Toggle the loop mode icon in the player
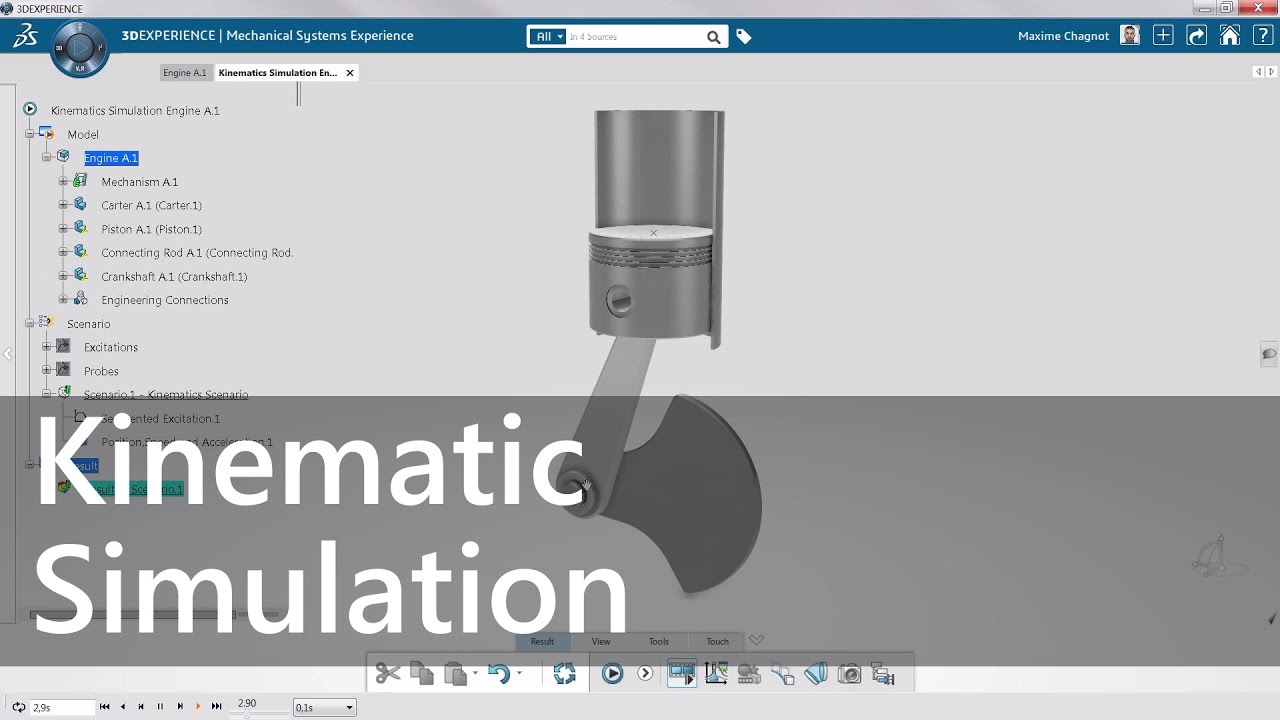1280x720 pixels. click(x=18, y=707)
